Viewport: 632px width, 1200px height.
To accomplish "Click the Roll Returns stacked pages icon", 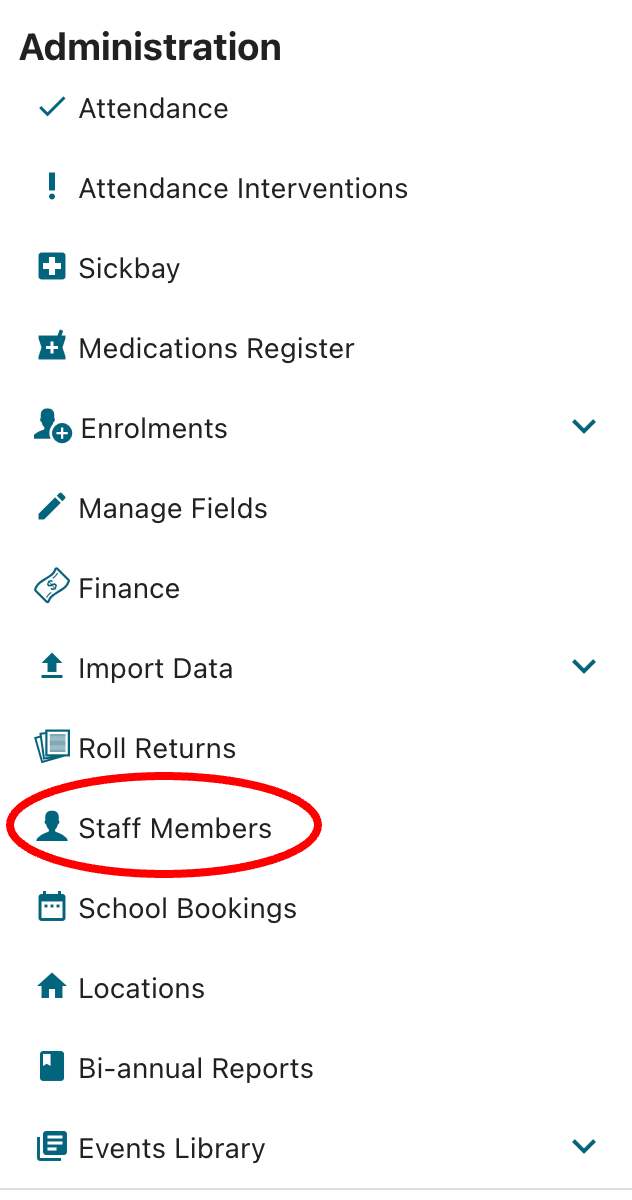I will click(x=52, y=747).
